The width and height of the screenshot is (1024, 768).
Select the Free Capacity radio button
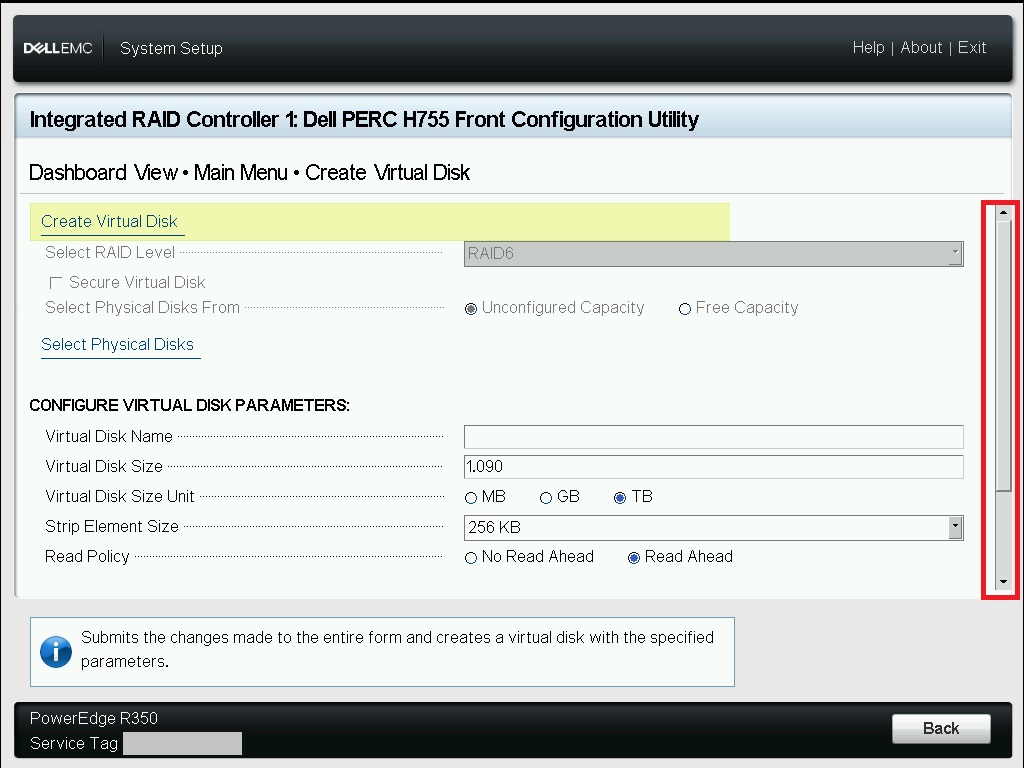[x=684, y=309]
